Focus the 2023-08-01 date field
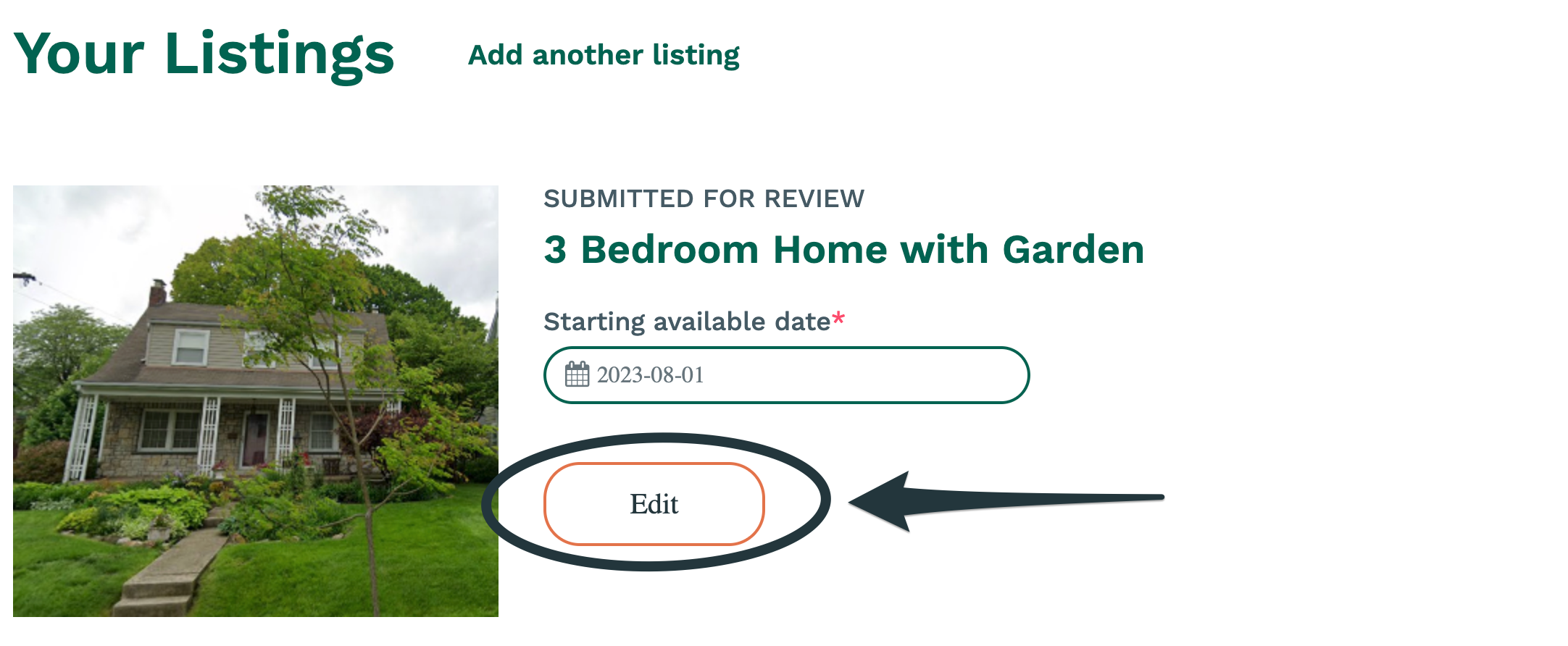The image size is (1568, 646). 786,375
